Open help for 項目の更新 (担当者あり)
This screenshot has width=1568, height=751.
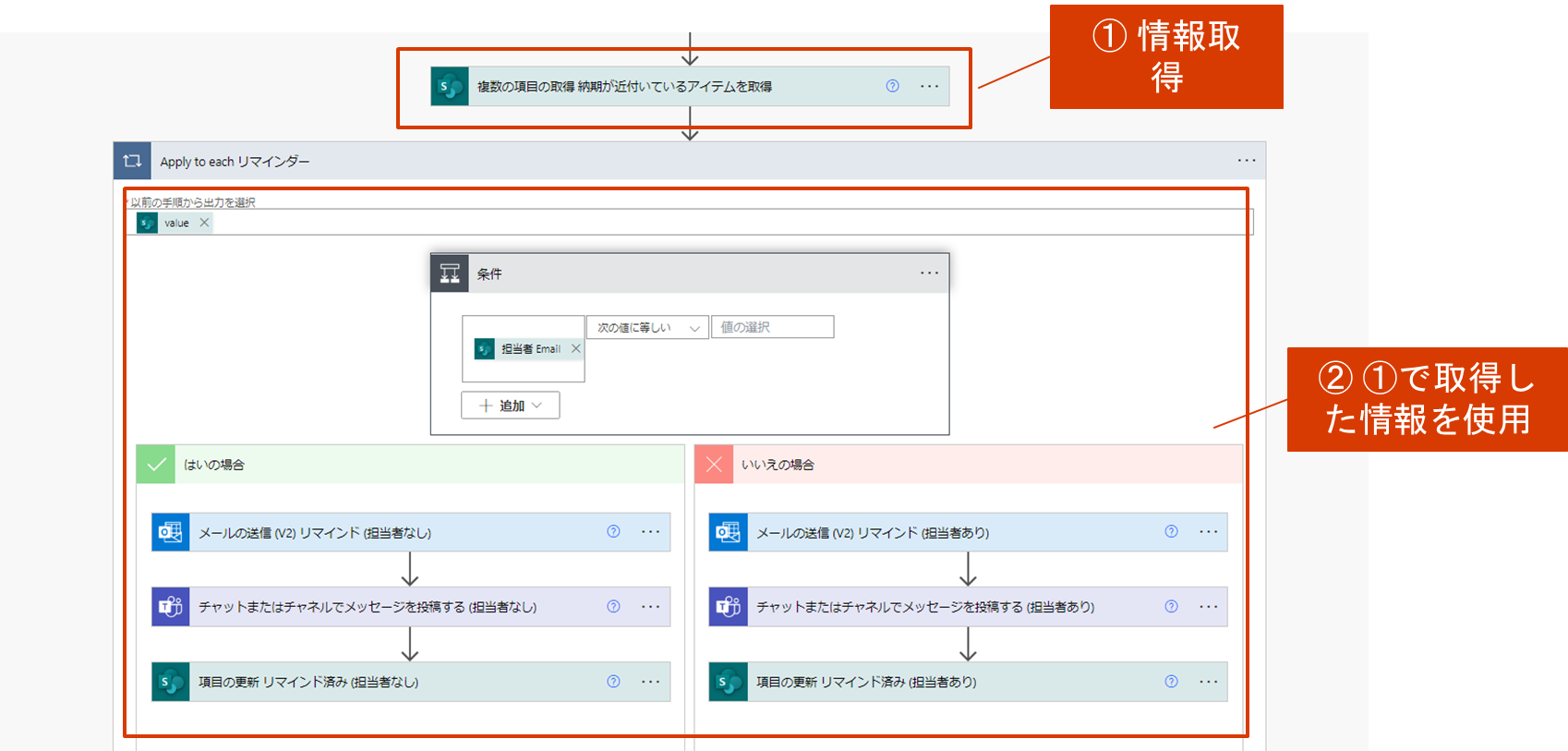[x=1171, y=681]
